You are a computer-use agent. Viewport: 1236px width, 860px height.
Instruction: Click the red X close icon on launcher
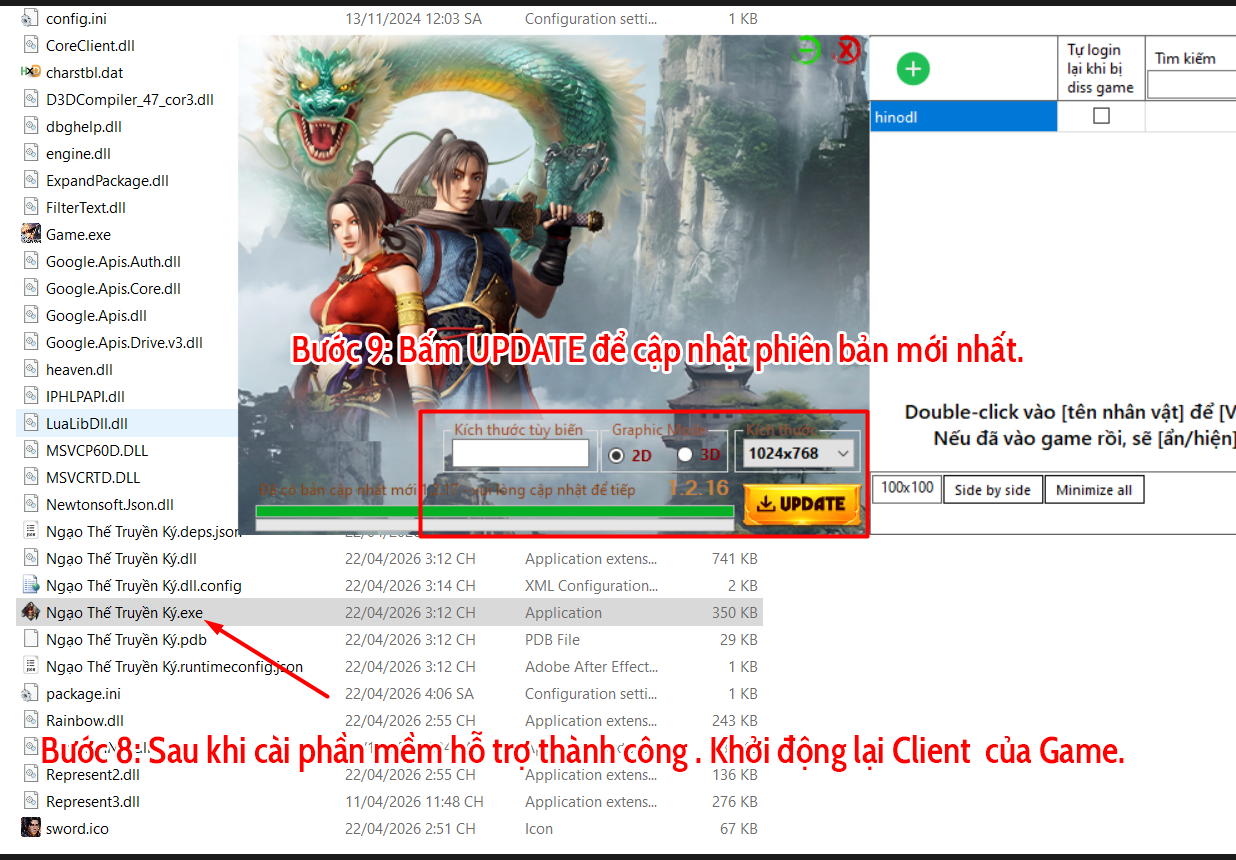coord(847,50)
